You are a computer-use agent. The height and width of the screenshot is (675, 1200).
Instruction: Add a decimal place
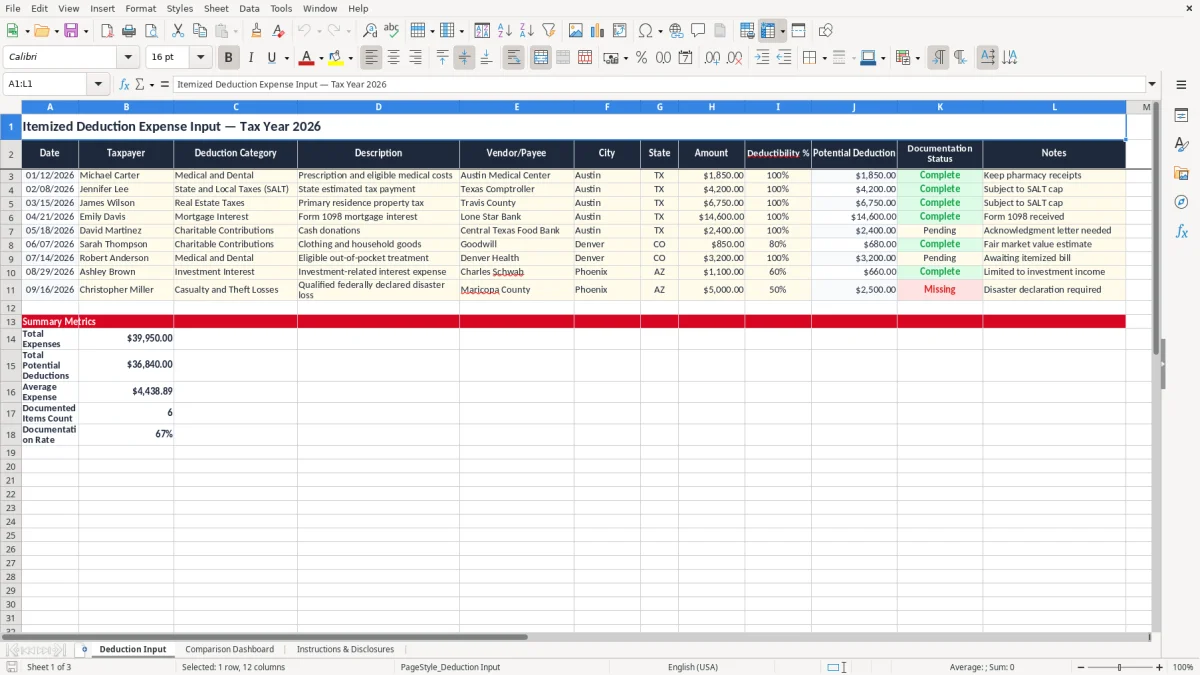[x=712, y=58]
